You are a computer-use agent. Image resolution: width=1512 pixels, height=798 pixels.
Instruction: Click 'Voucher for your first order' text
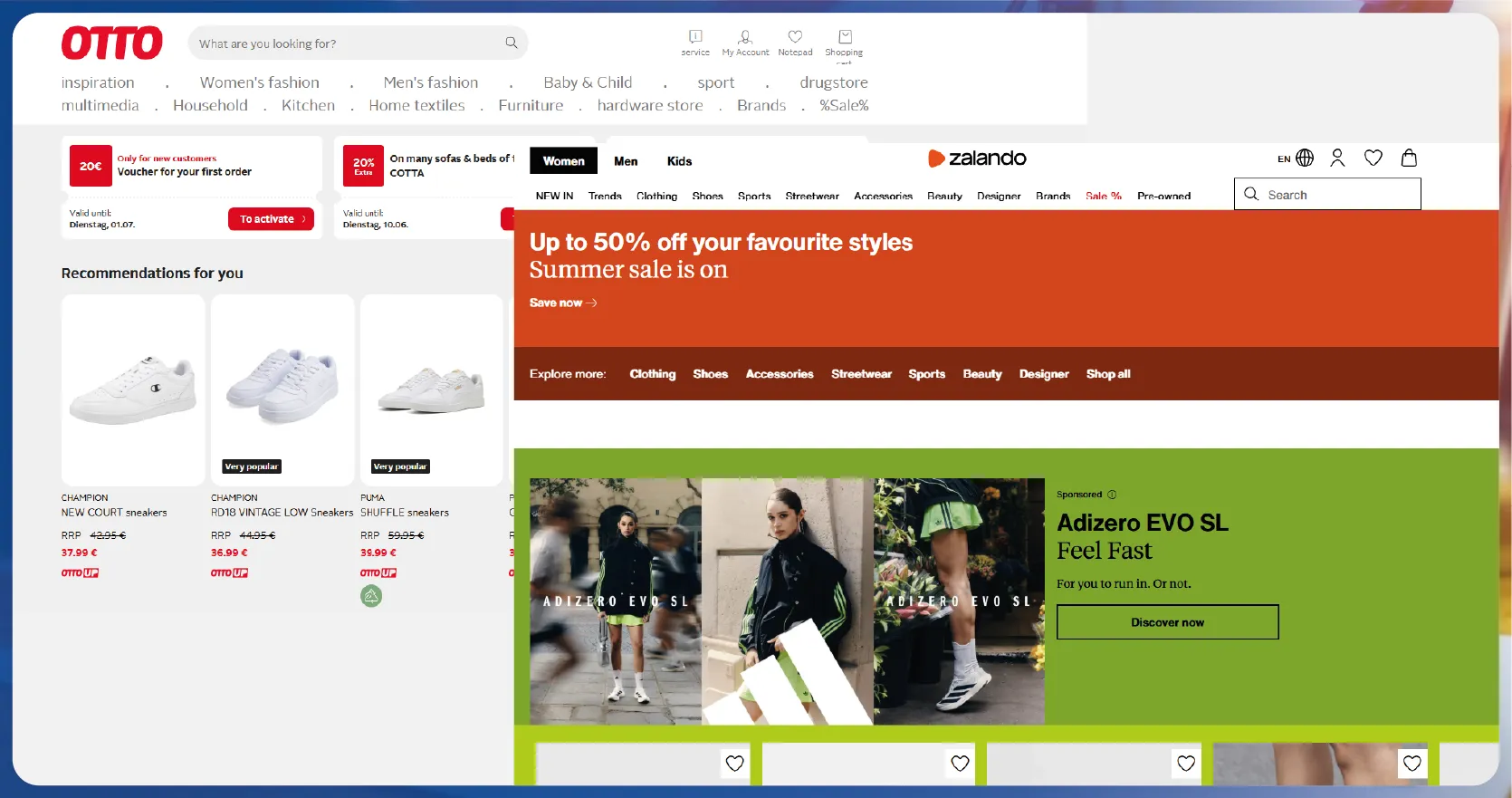point(185,172)
